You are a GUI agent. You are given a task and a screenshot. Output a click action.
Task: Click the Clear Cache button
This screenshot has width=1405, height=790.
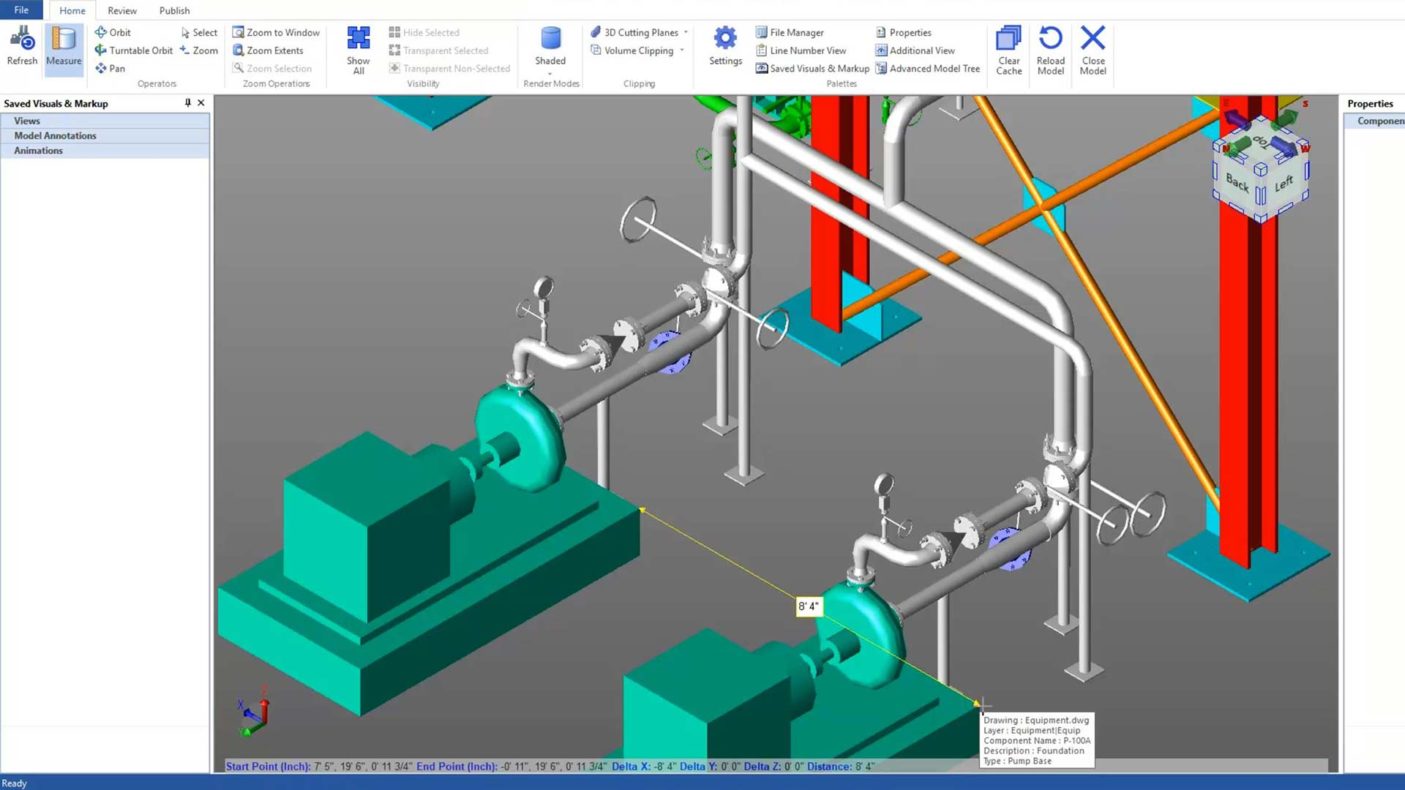(1009, 50)
